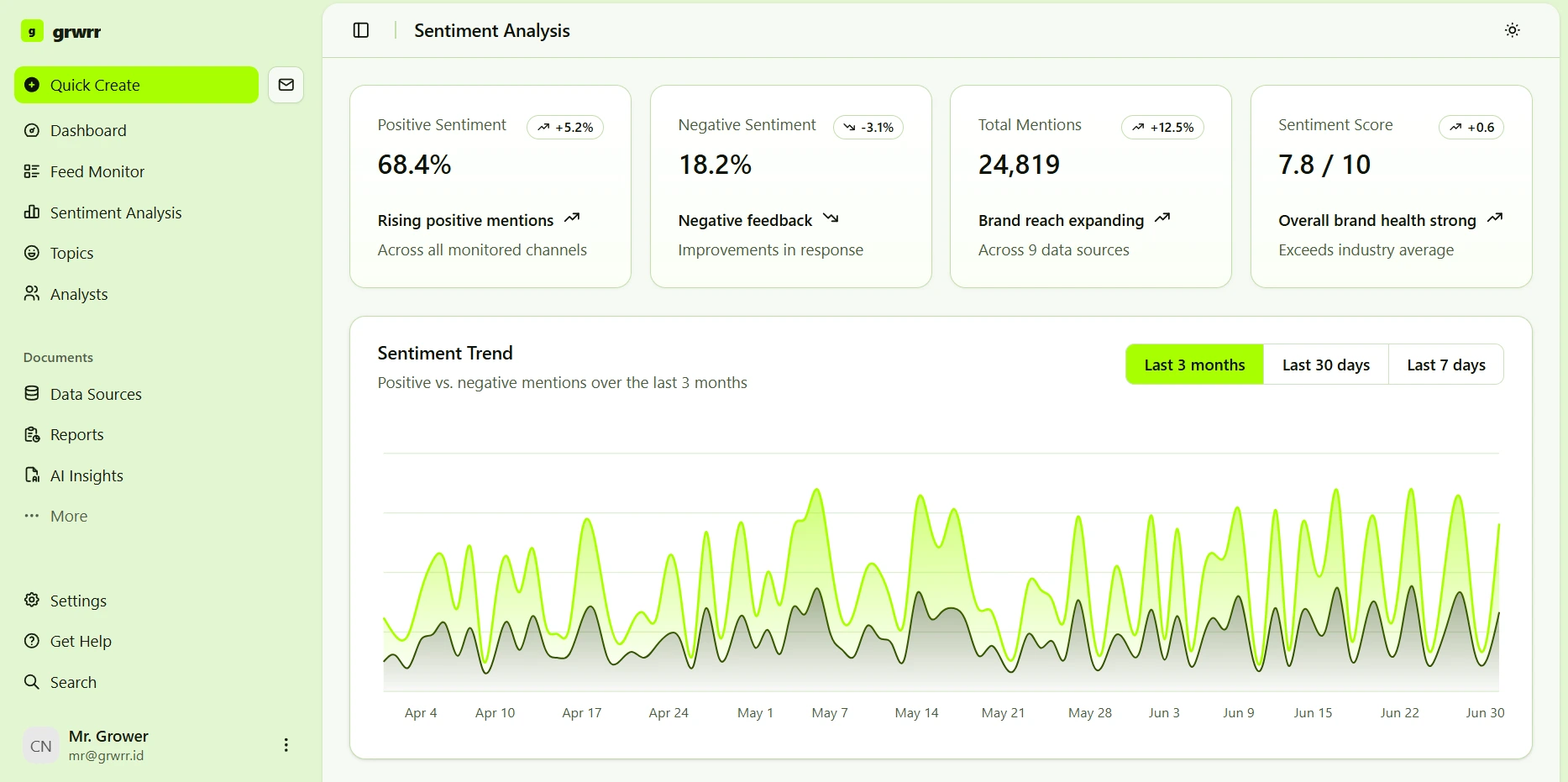The height and width of the screenshot is (782, 1568).
Task: Toggle the sidebar panel icon
Action: (361, 30)
